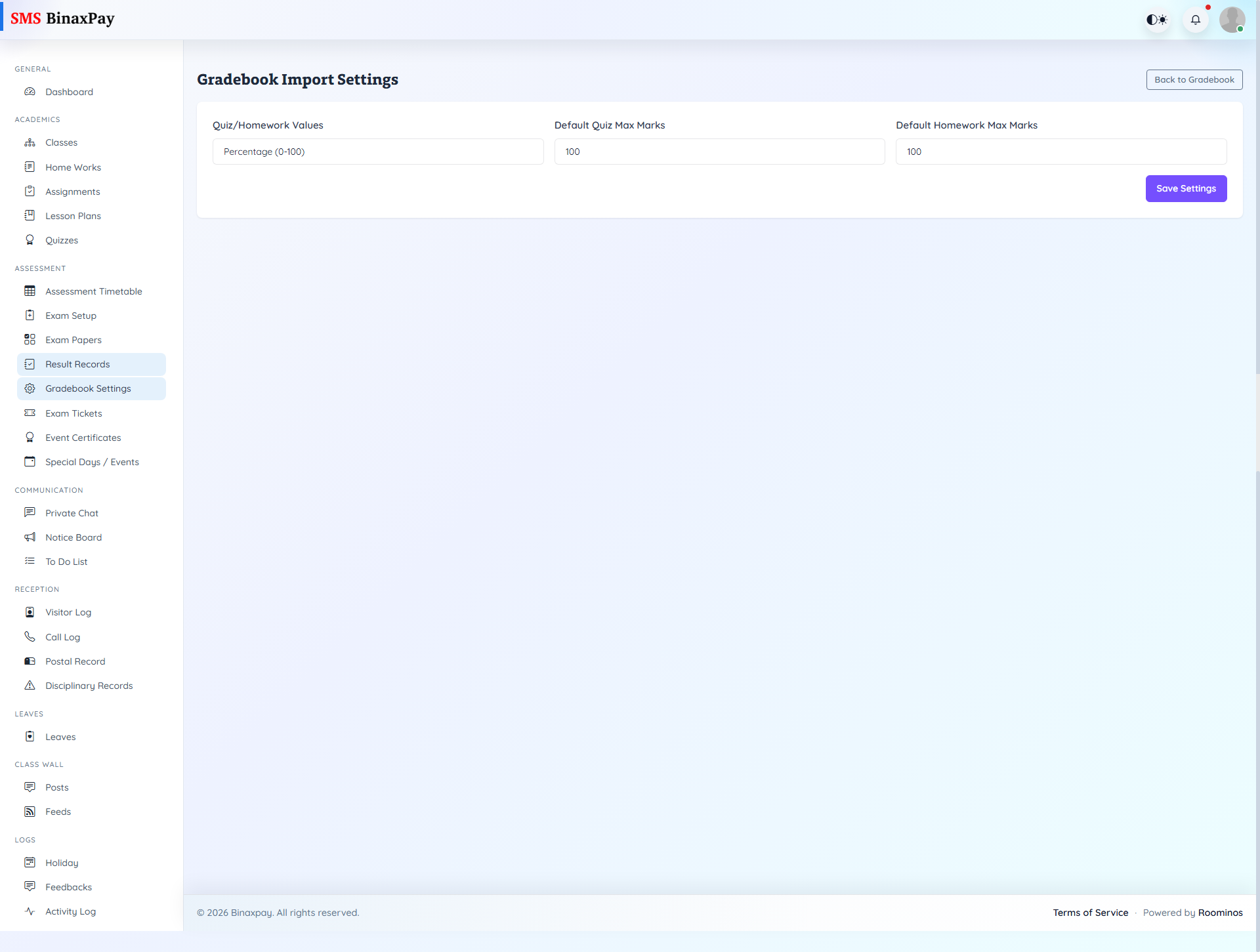Click the Default Quiz Max Marks field

(x=719, y=152)
